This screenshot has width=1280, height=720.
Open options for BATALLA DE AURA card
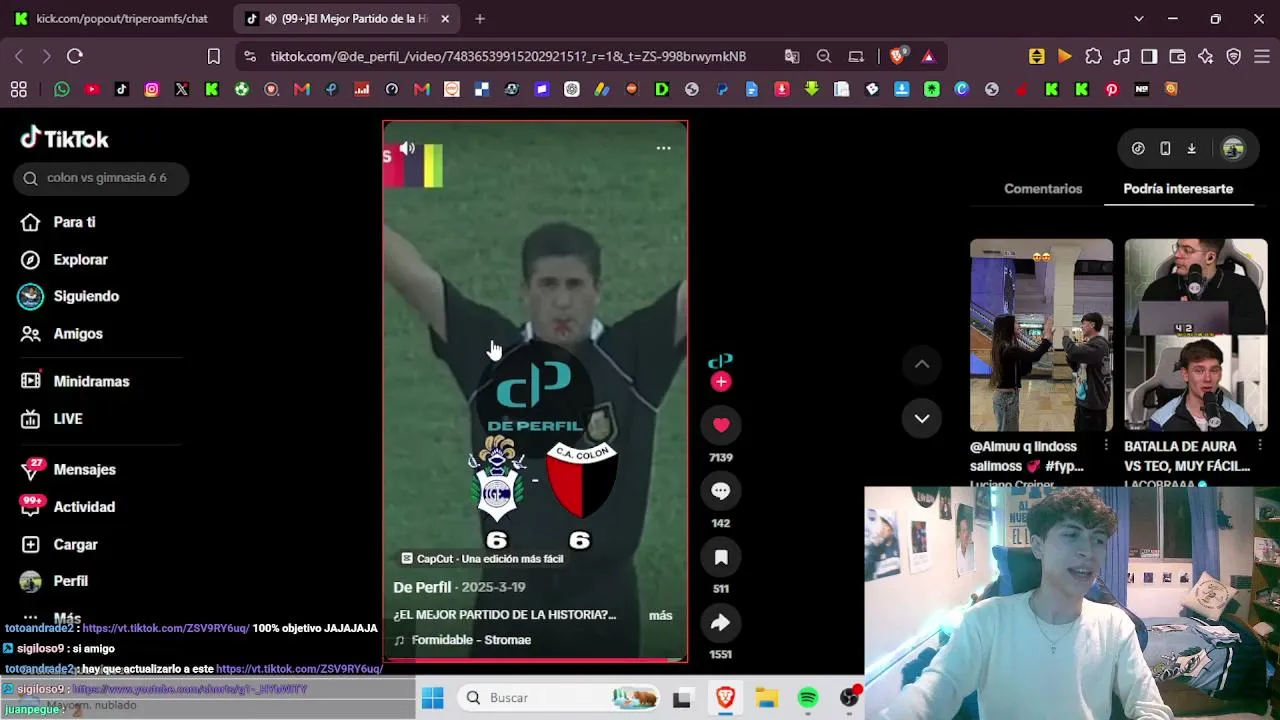1260,445
